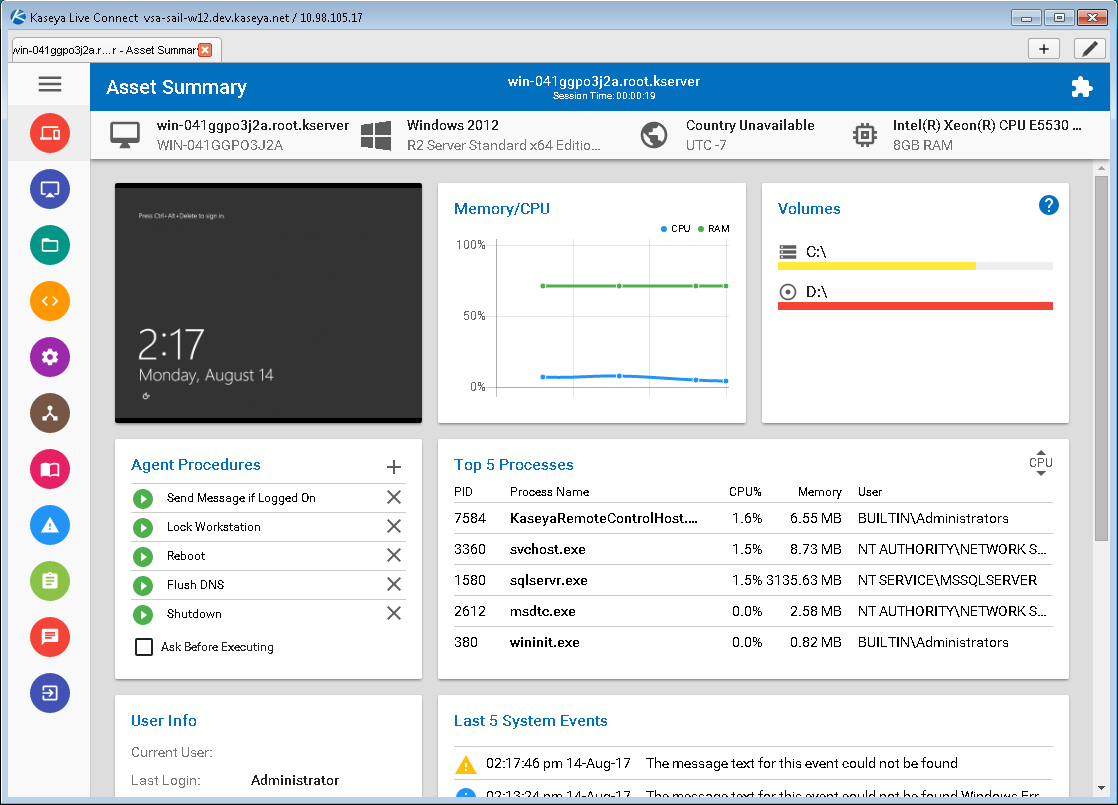Screen dimensions: 1118x805
Task: Open the hamburger navigation menu
Action: click(49, 84)
